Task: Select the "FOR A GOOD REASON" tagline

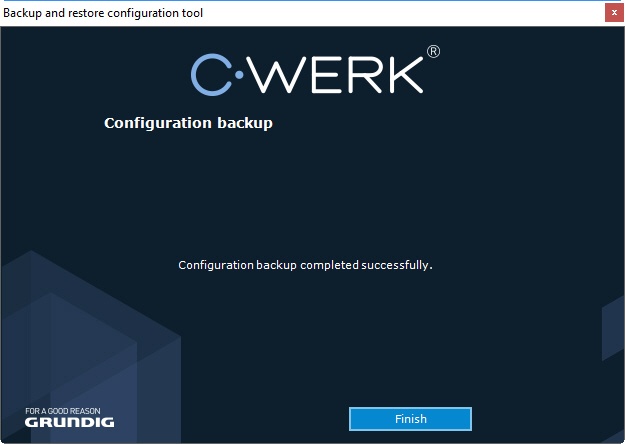Action: 62,410
